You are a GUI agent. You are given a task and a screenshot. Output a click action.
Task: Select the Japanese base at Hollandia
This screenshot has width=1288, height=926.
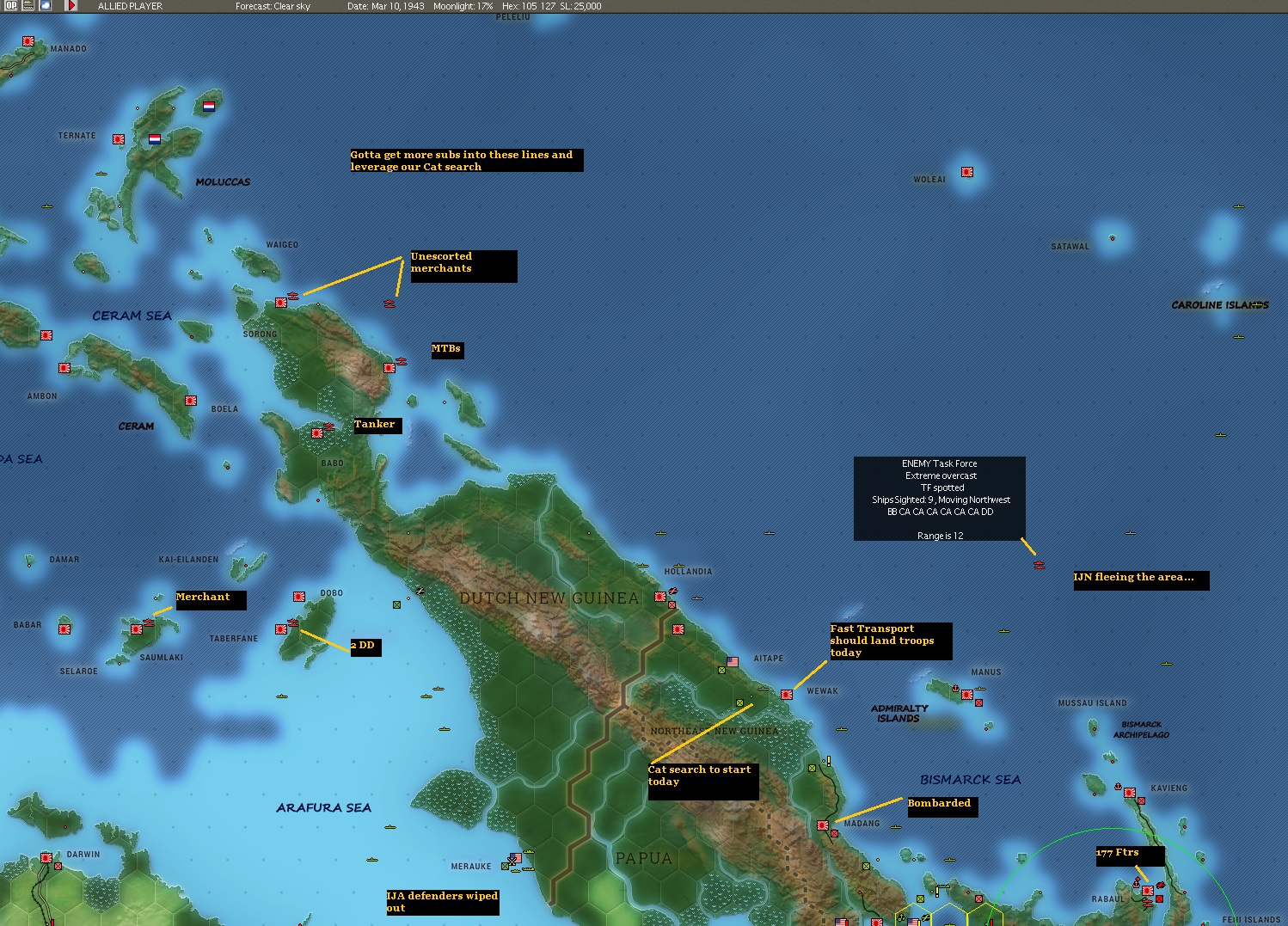660,597
